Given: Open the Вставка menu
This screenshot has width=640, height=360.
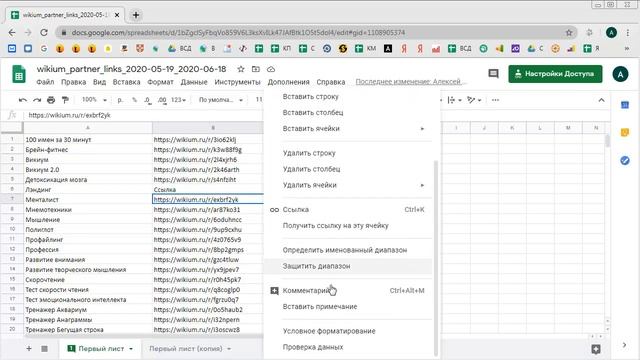Looking at the screenshot, I should pos(127,82).
